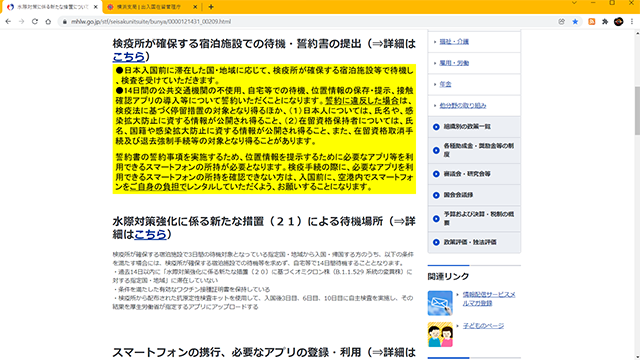This screenshot has height=360, width=640.
Task: Open the RSS feed extension icon
Action: [x=591, y=22]
